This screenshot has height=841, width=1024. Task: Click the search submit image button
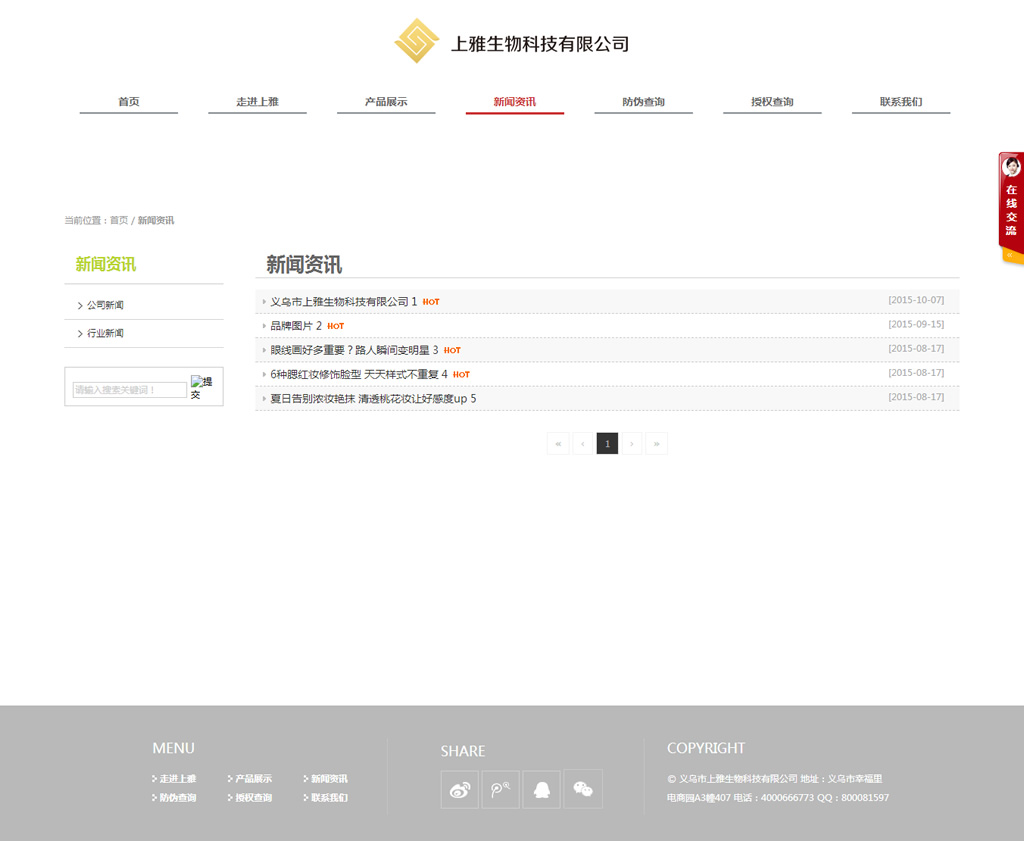point(202,388)
